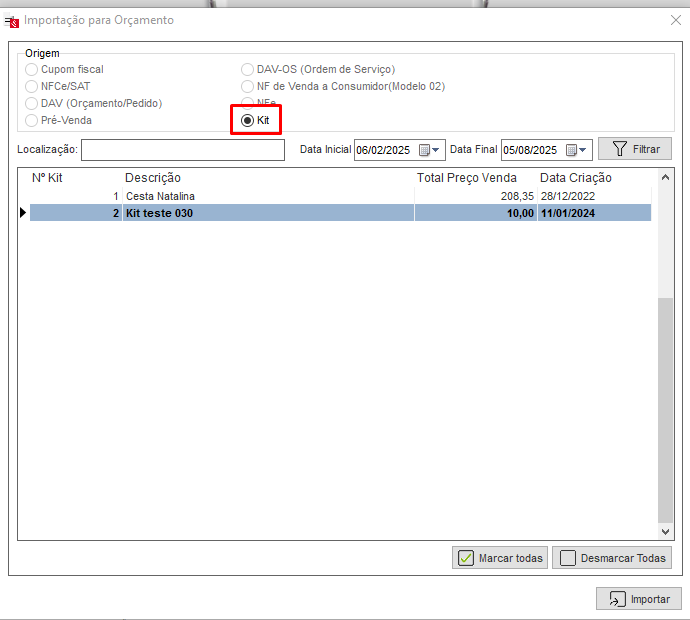Click the Filtrar funnel button
The image size is (690, 620).
point(635,149)
